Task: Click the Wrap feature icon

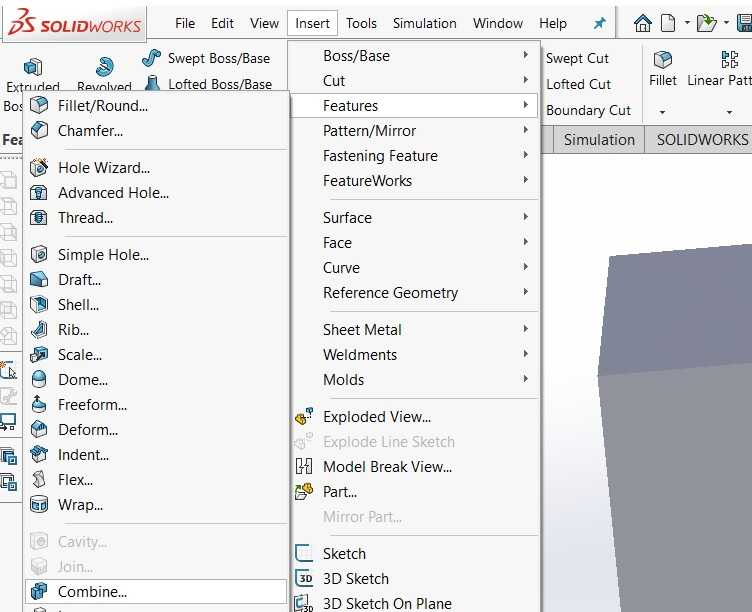Action: [x=39, y=504]
